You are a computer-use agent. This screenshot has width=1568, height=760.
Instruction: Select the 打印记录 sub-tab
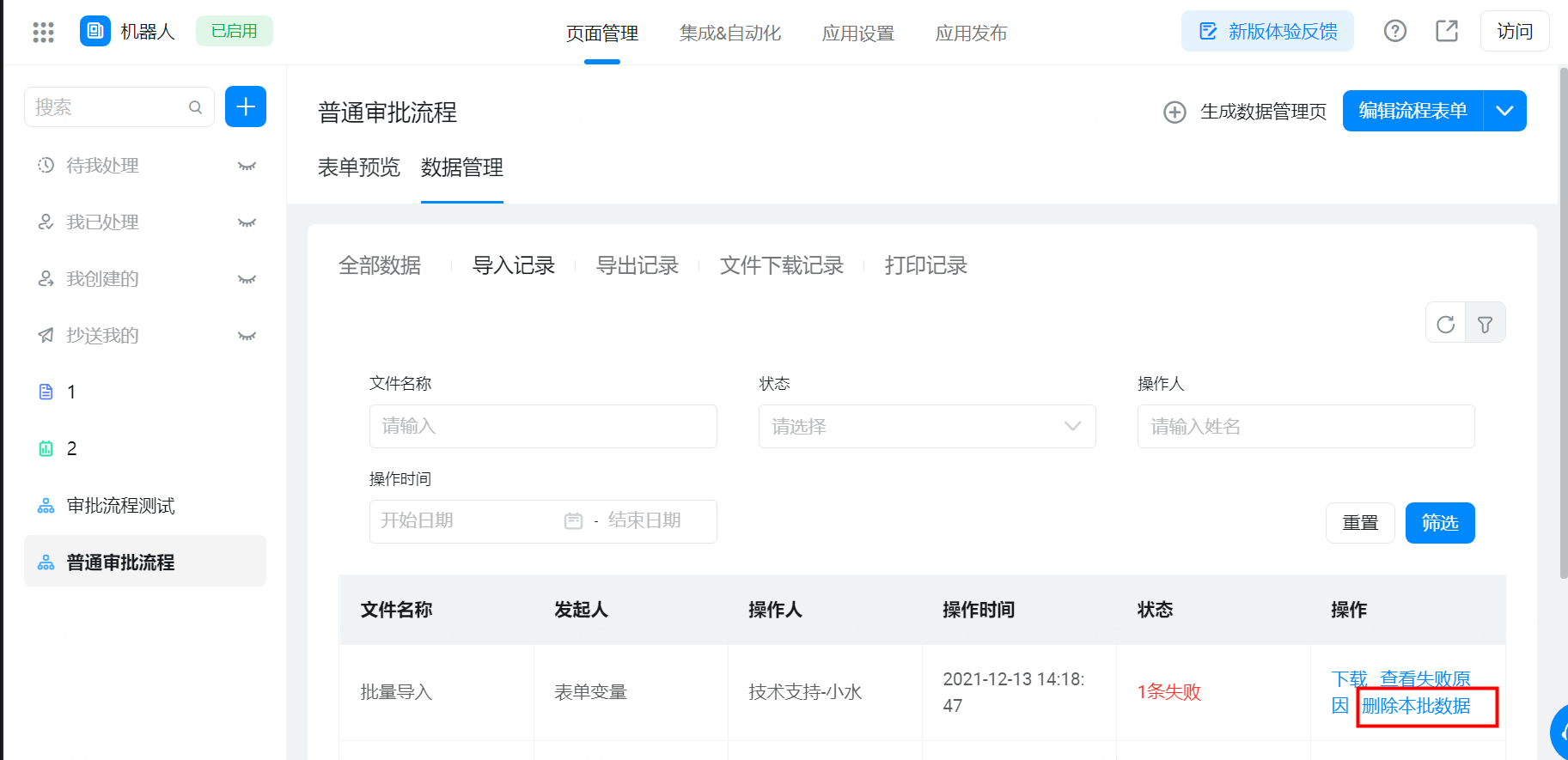[926, 265]
